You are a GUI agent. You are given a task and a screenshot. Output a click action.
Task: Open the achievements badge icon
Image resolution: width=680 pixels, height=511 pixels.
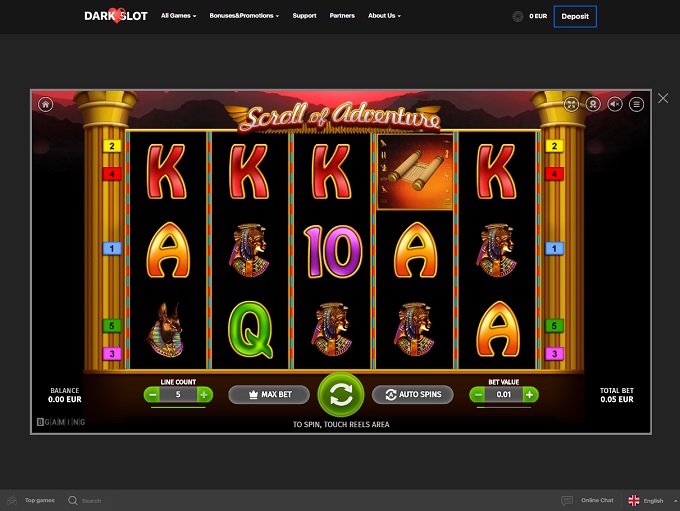(593, 104)
